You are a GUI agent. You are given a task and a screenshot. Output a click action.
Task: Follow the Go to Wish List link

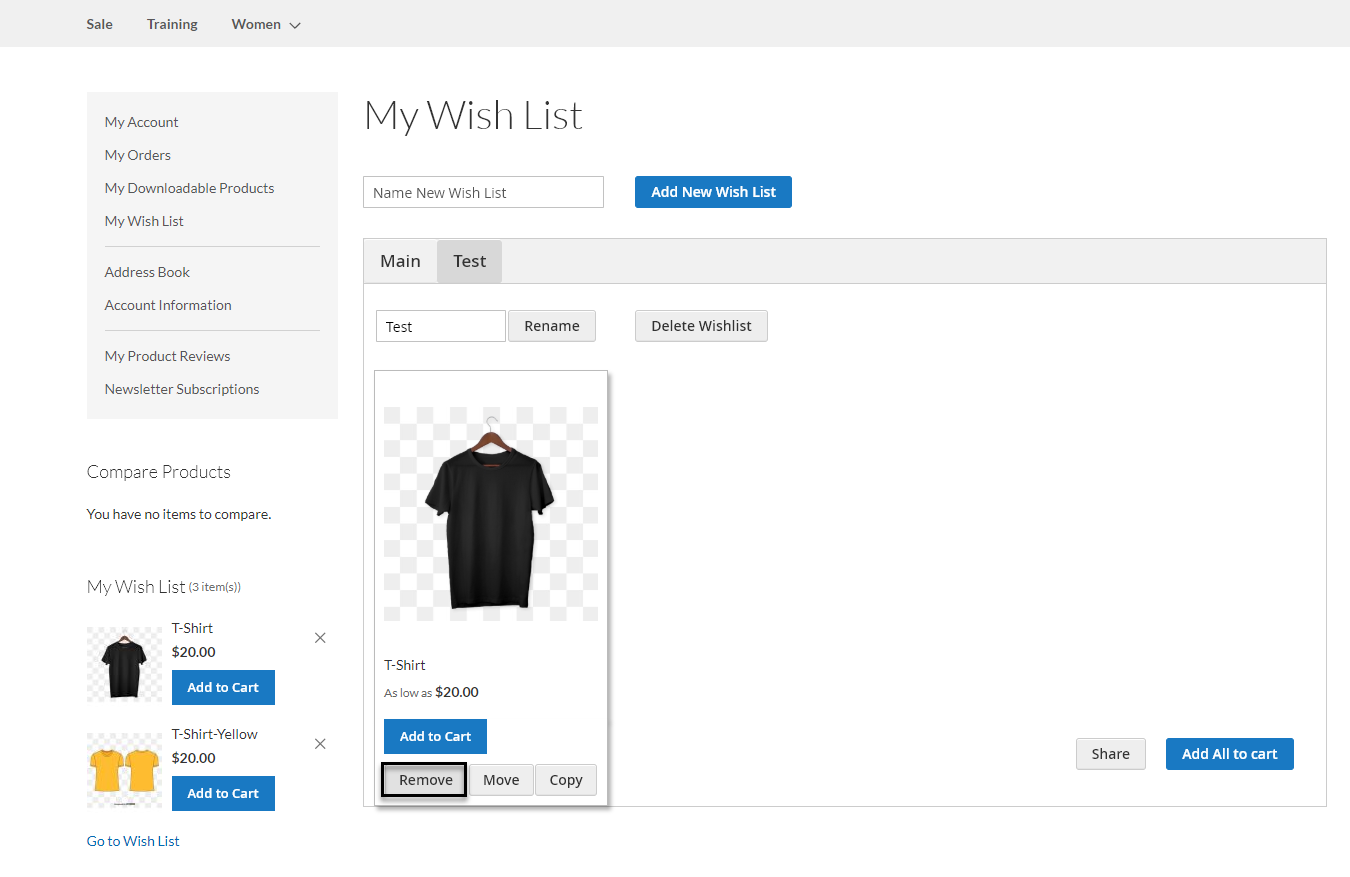coord(133,841)
